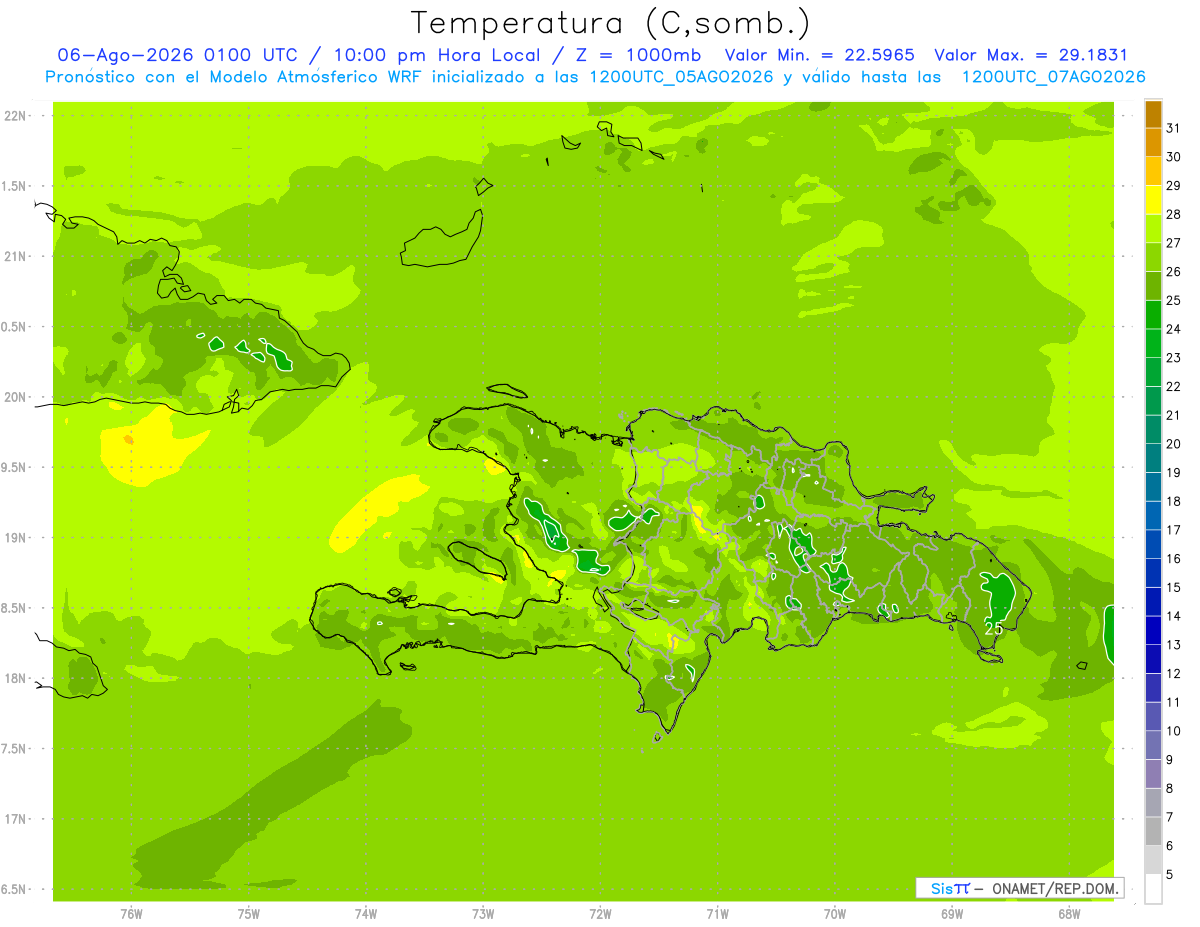Pick the dark orange swatch above 31
This screenshot has width=1200, height=927.
tap(1153, 115)
